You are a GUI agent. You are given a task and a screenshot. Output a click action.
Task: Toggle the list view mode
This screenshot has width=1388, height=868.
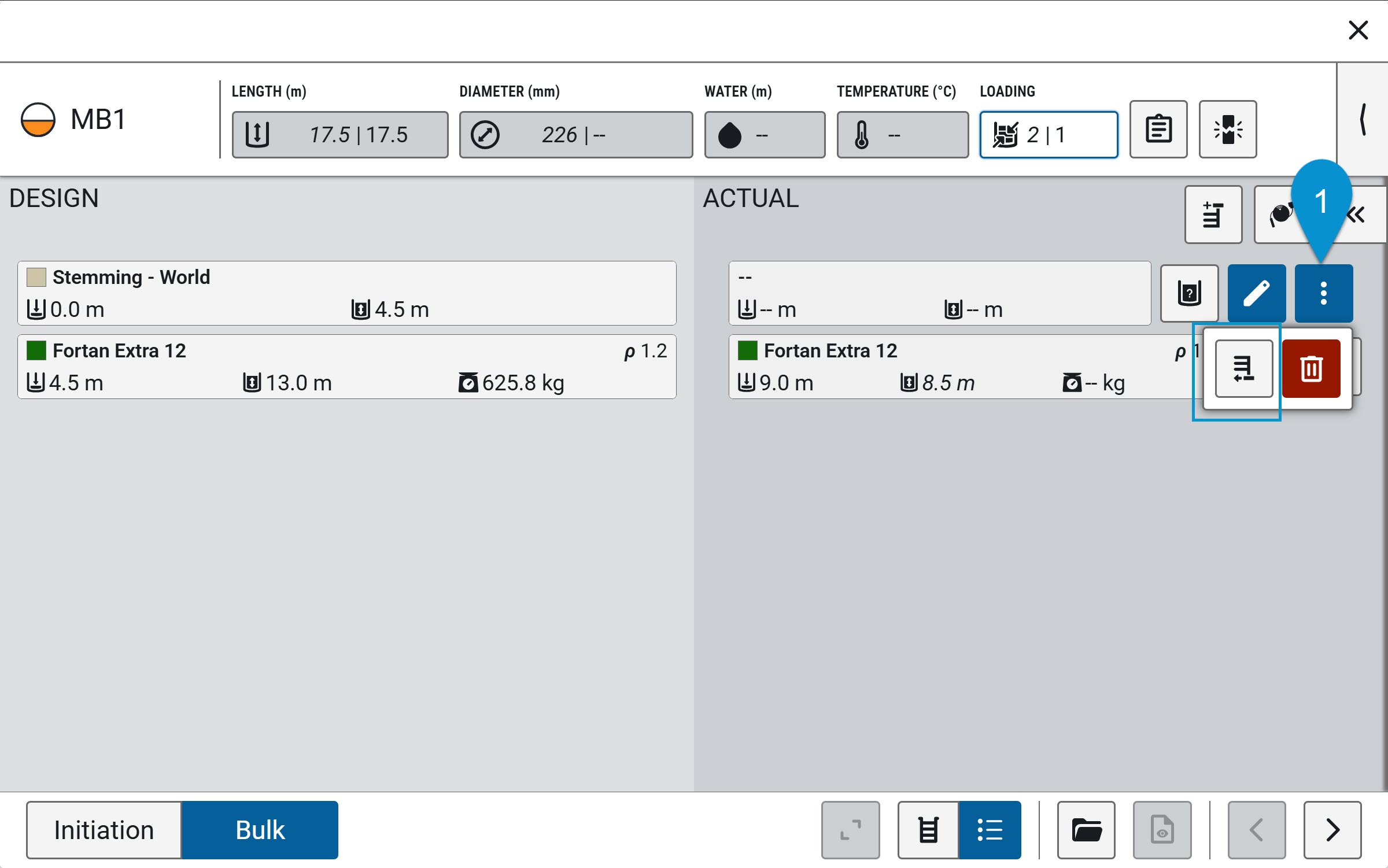click(990, 830)
